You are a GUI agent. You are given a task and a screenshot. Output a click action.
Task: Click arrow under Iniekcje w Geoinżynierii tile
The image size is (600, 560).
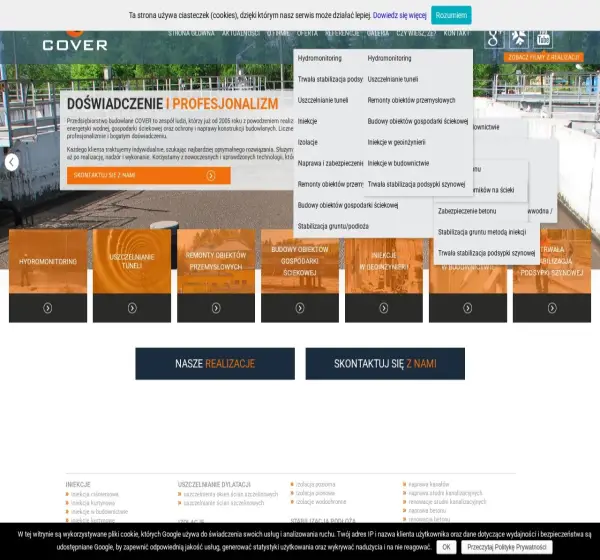pyautogui.click(x=384, y=308)
